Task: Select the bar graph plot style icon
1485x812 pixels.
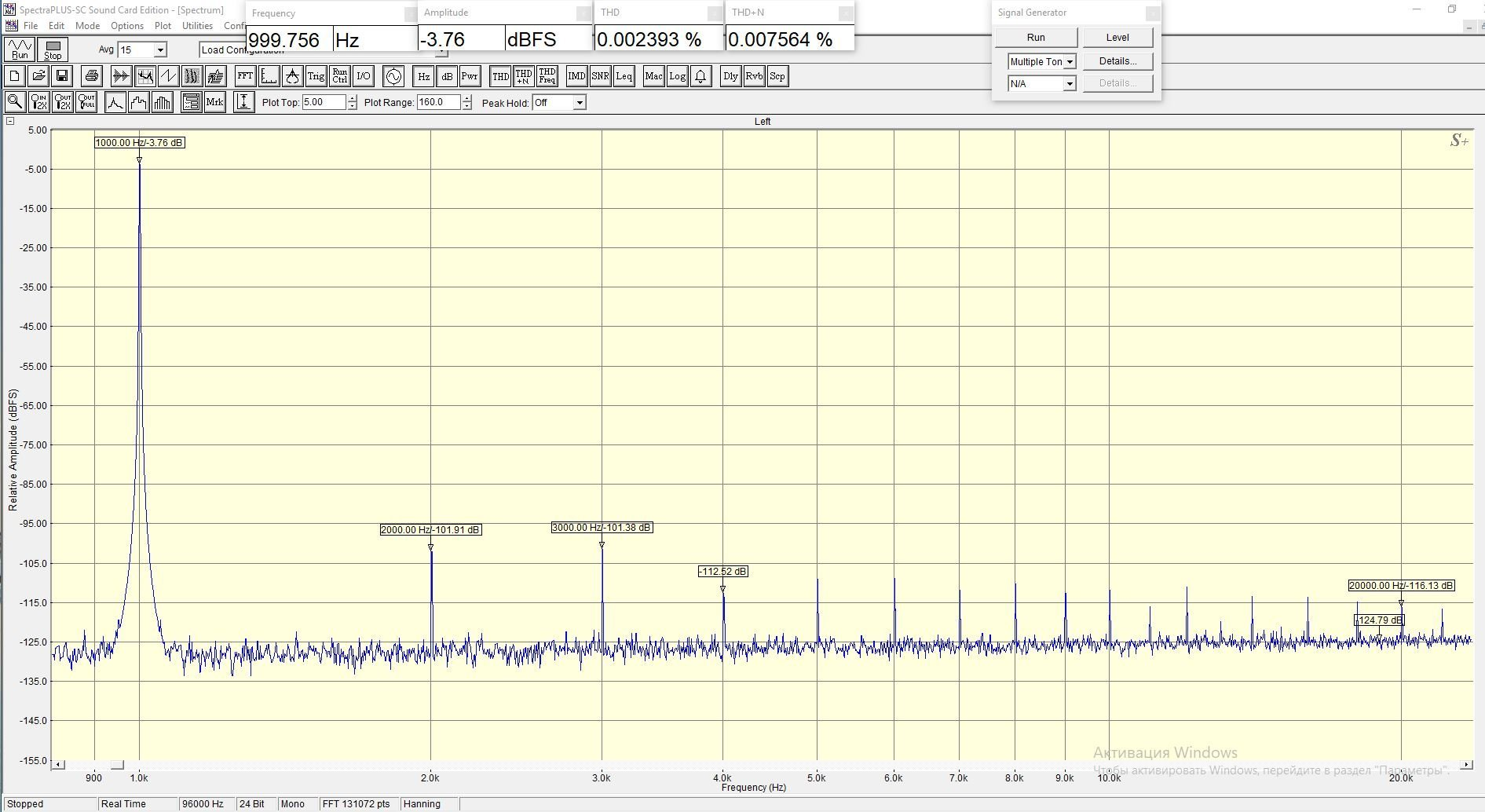Action: click(x=163, y=102)
